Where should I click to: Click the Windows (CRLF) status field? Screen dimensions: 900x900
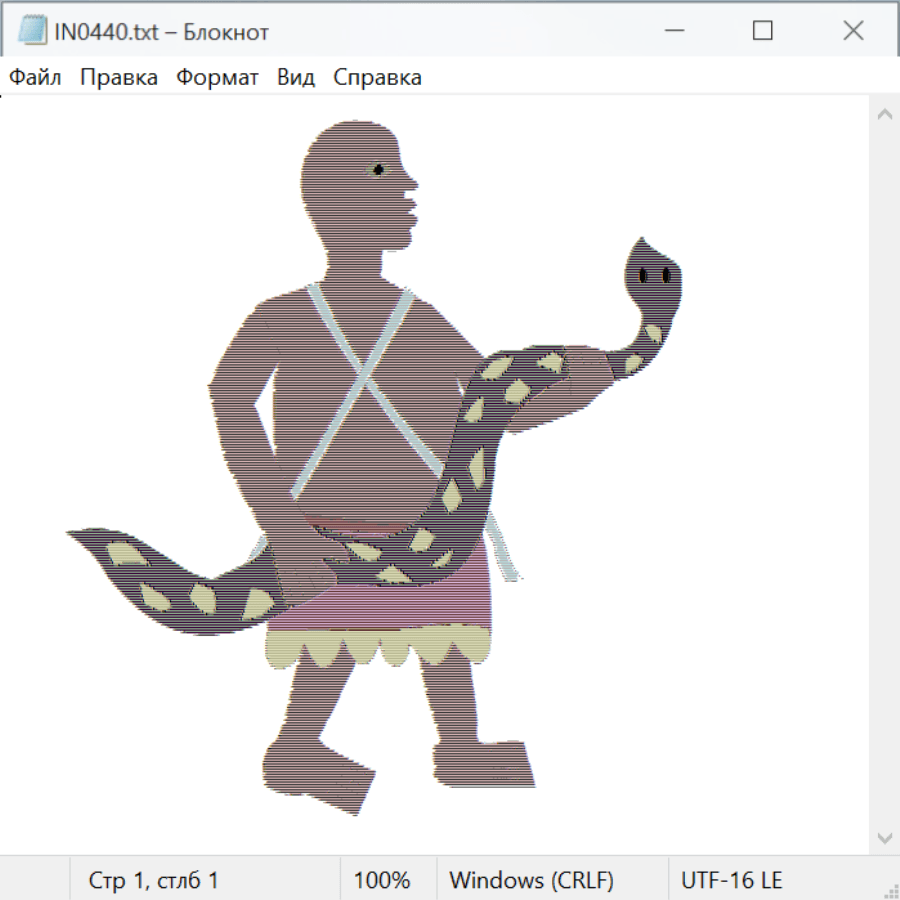531,880
